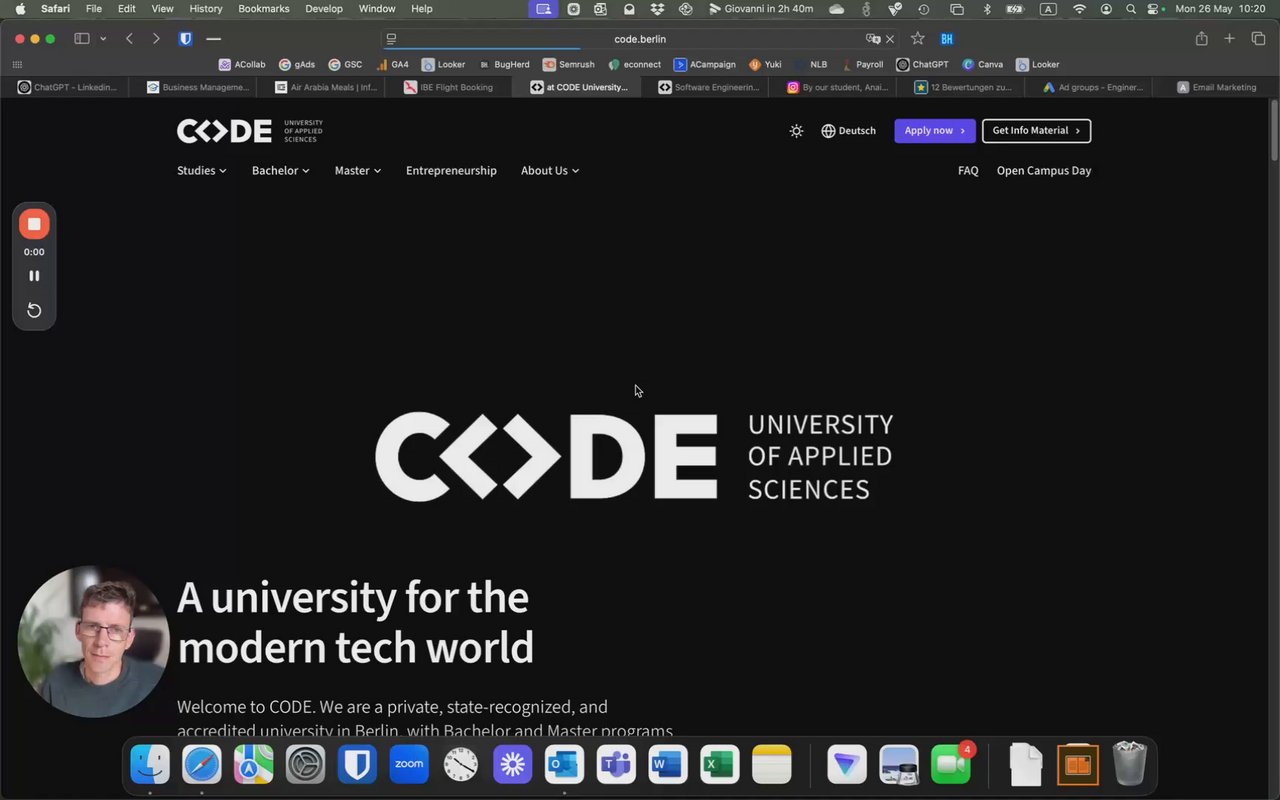Switch to the Email Marketing tab
The image size is (1280, 800).
(1216, 87)
